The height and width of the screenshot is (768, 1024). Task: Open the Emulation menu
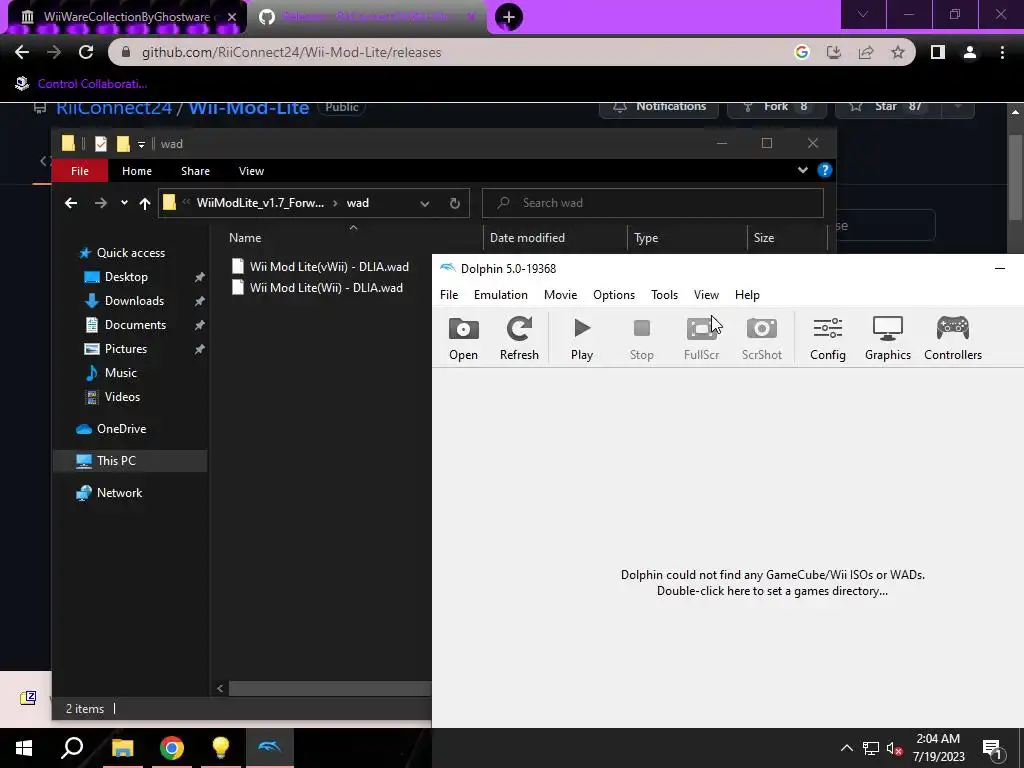(500, 295)
